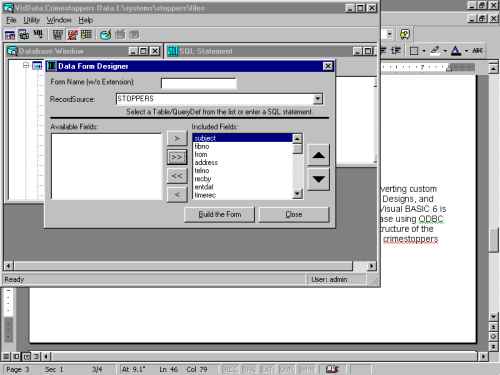This screenshot has height=375, width=500.
Task: Click the third VisData toolbar icon, snapshot-type recordset
Action: point(38,34)
